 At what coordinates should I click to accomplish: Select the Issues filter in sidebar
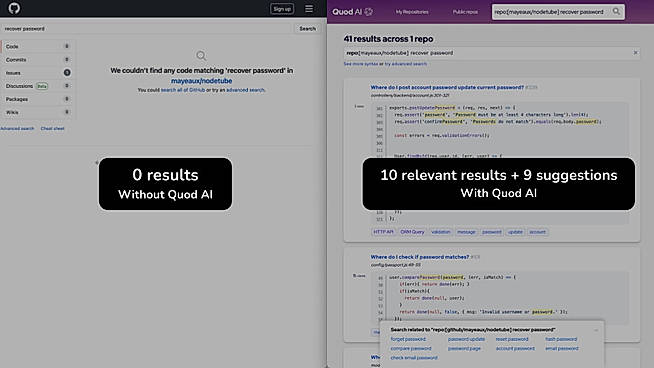(x=38, y=73)
